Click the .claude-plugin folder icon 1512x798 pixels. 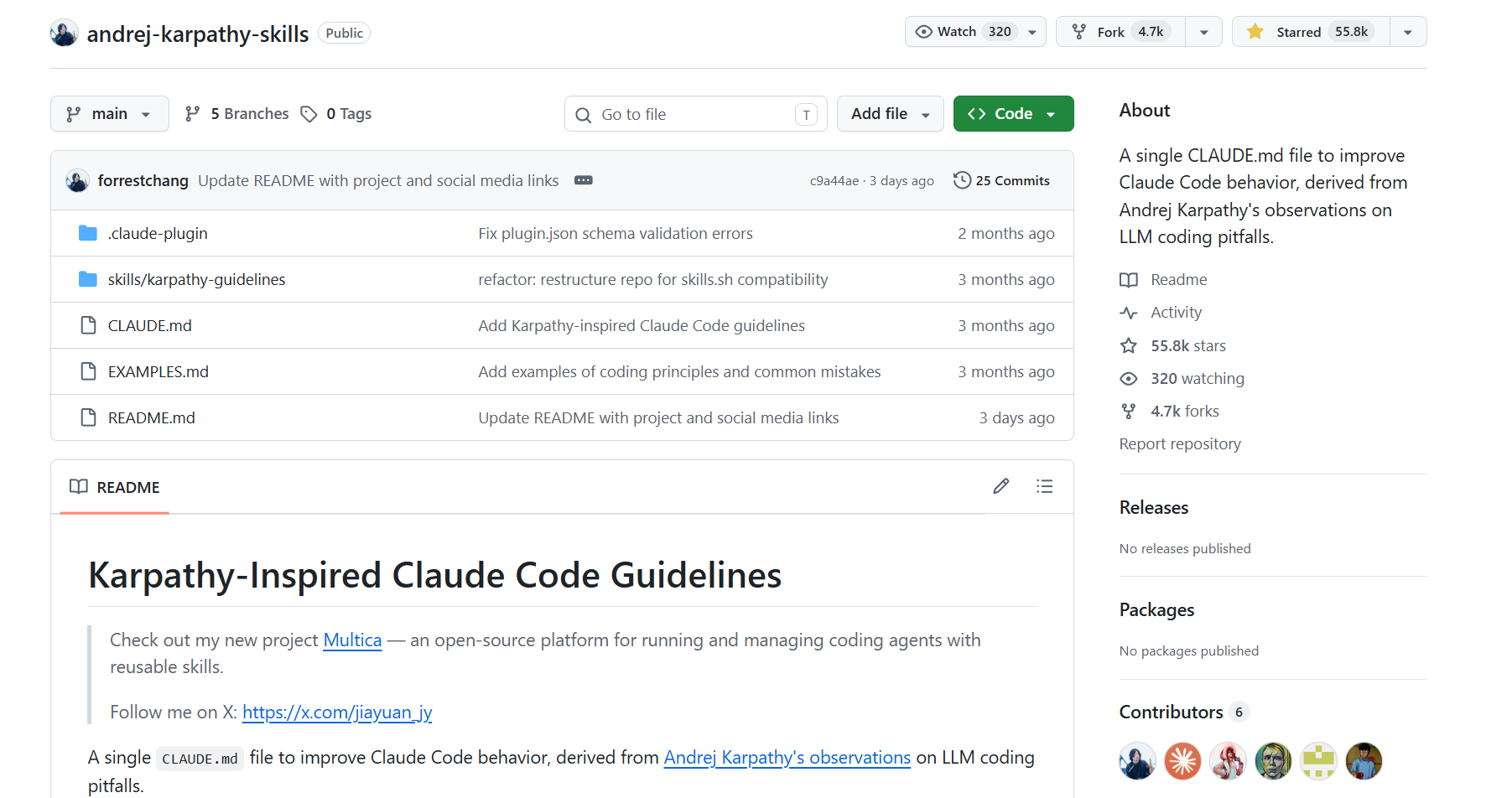click(87, 233)
